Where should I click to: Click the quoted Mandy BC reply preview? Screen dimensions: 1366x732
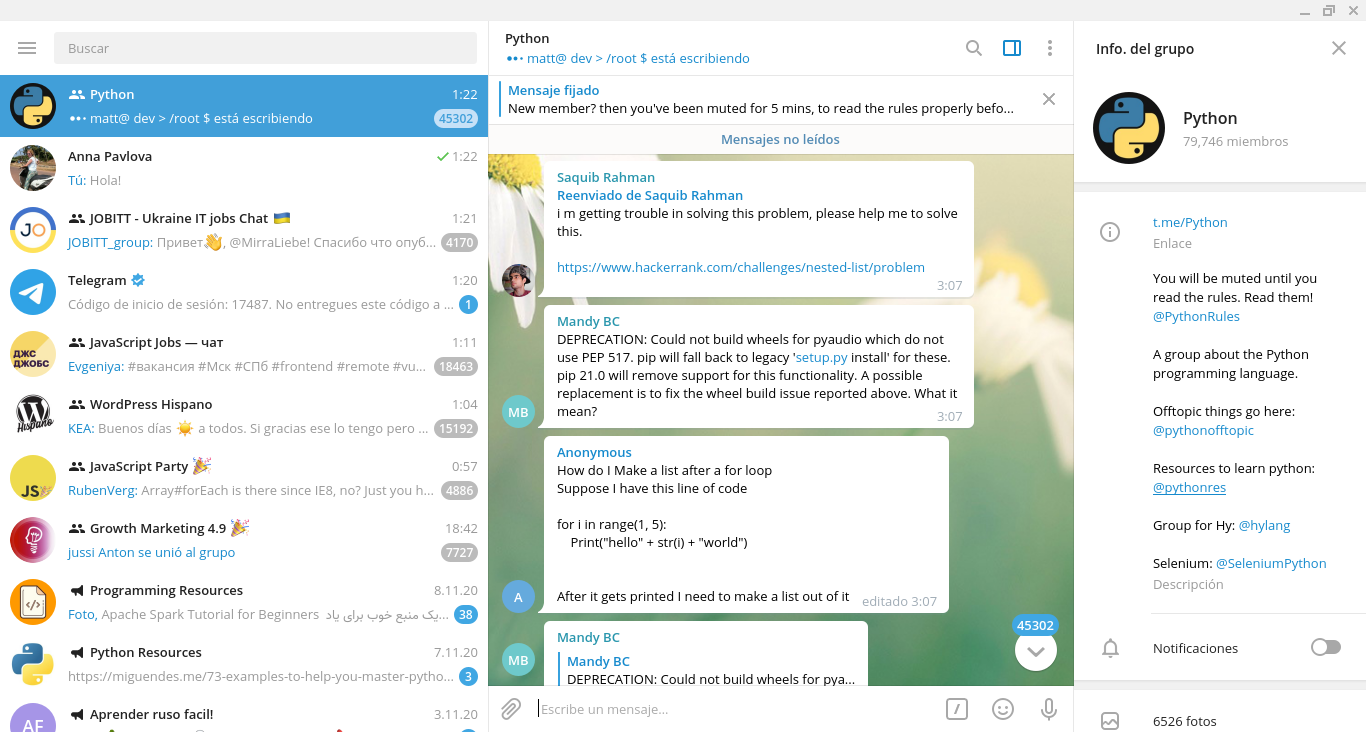point(710,670)
